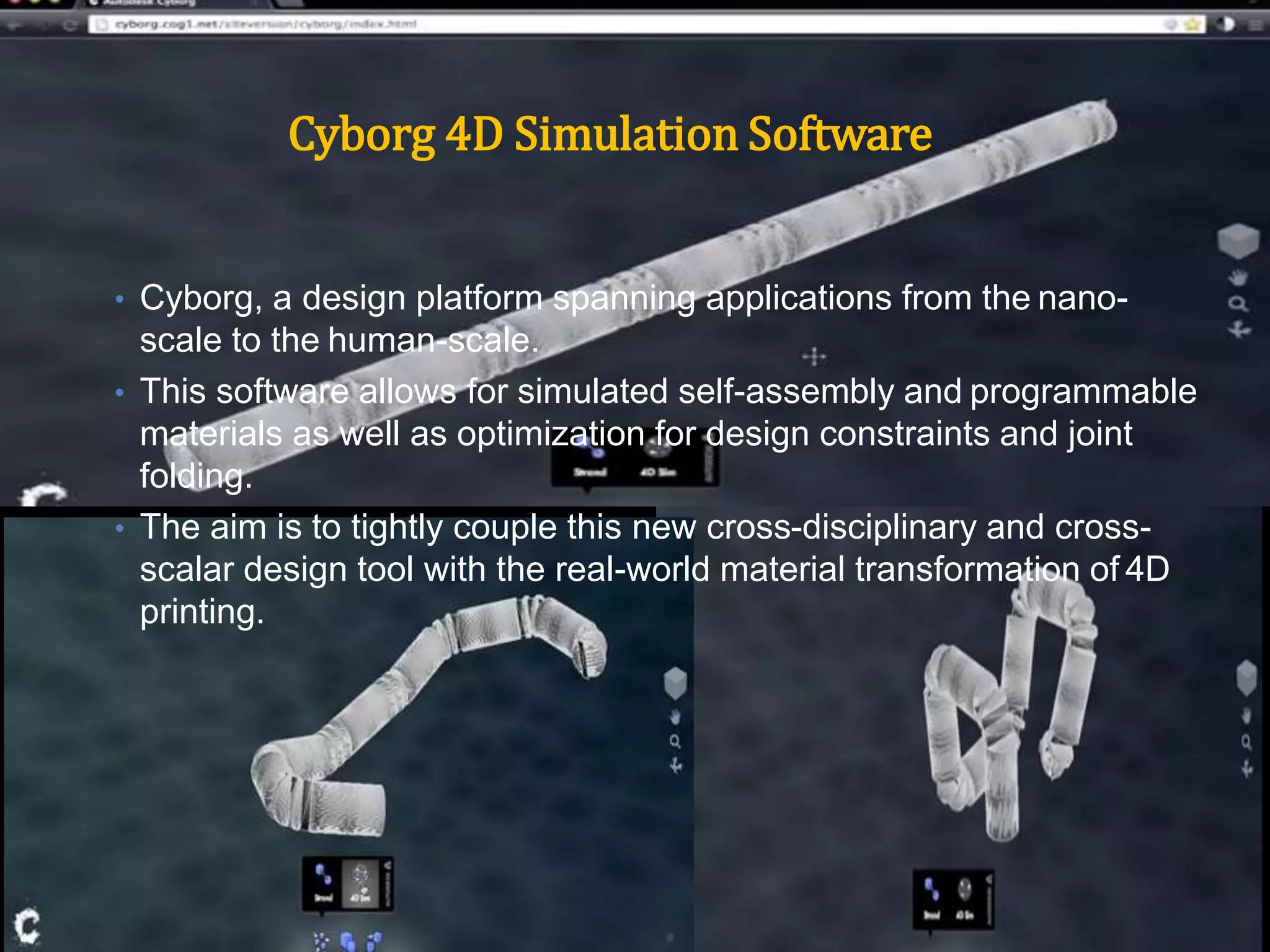Click the bullet starting 'The aim is to tightly'
The width and height of the screenshot is (1270, 952).
click(655, 569)
